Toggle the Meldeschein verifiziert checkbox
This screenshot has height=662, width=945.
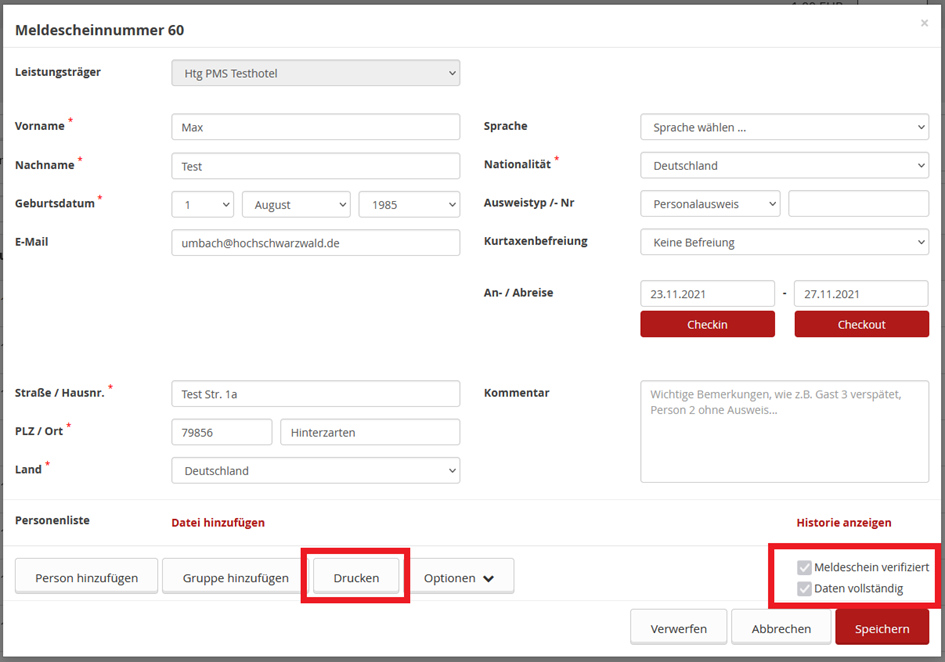804,567
